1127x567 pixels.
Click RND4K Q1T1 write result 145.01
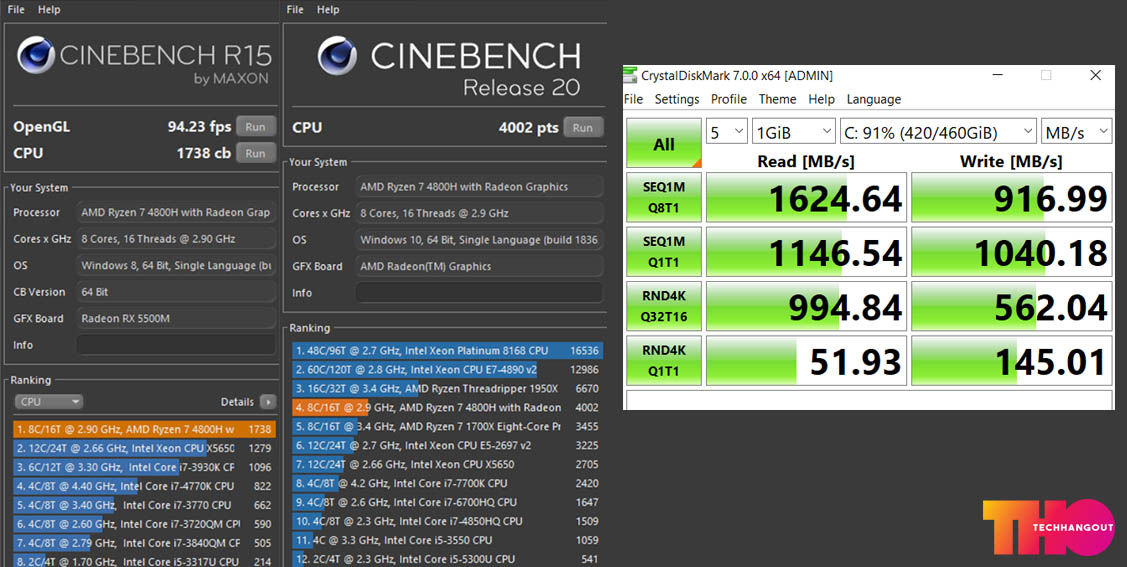click(1011, 361)
